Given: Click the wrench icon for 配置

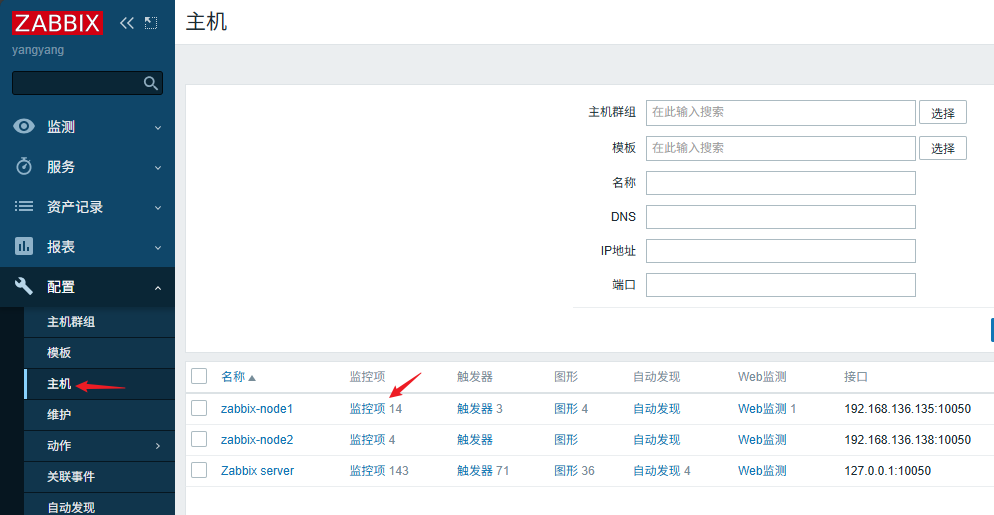Looking at the screenshot, I should (x=24, y=287).
